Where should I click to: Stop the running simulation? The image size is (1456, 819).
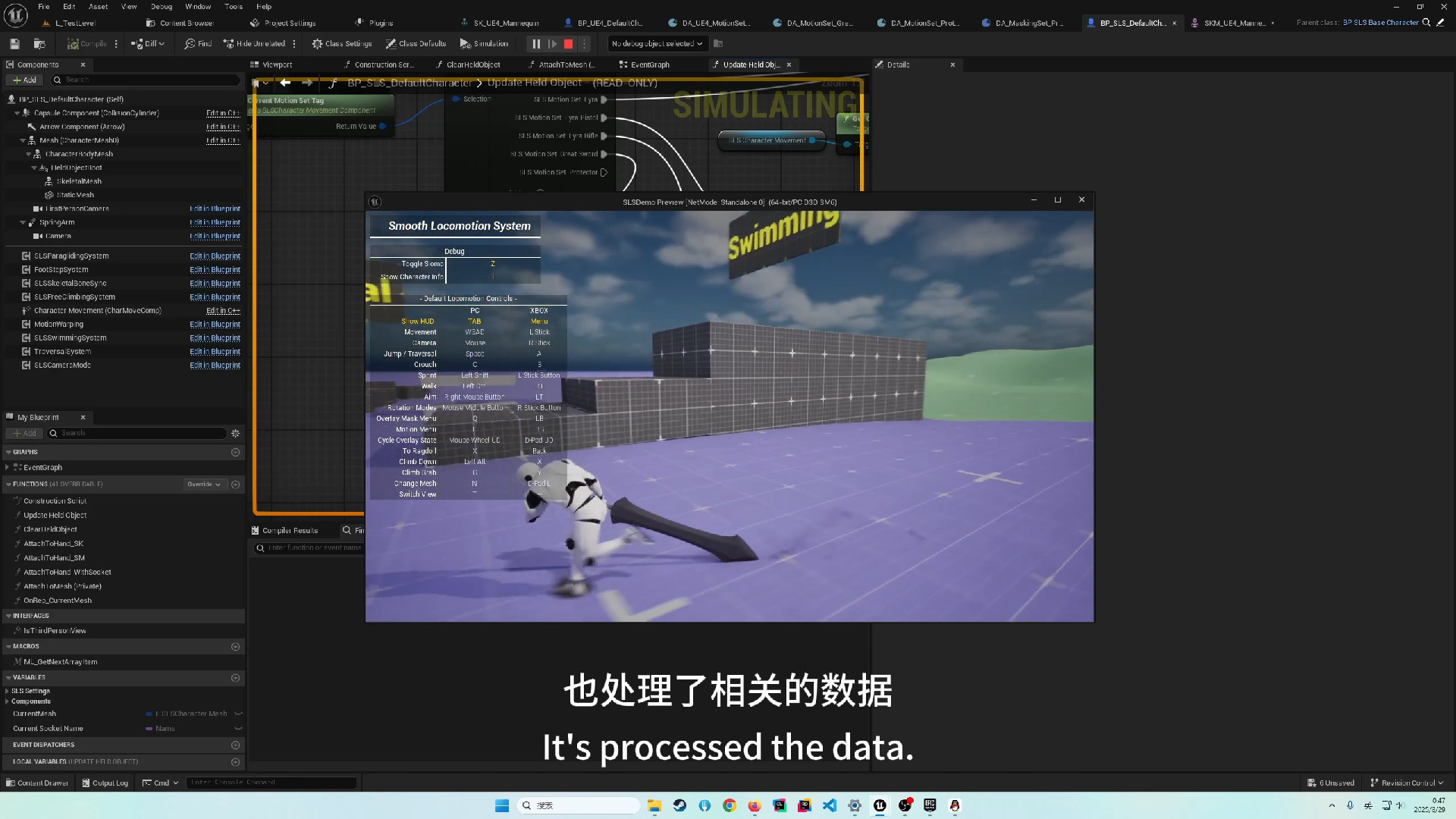point(568,44)
